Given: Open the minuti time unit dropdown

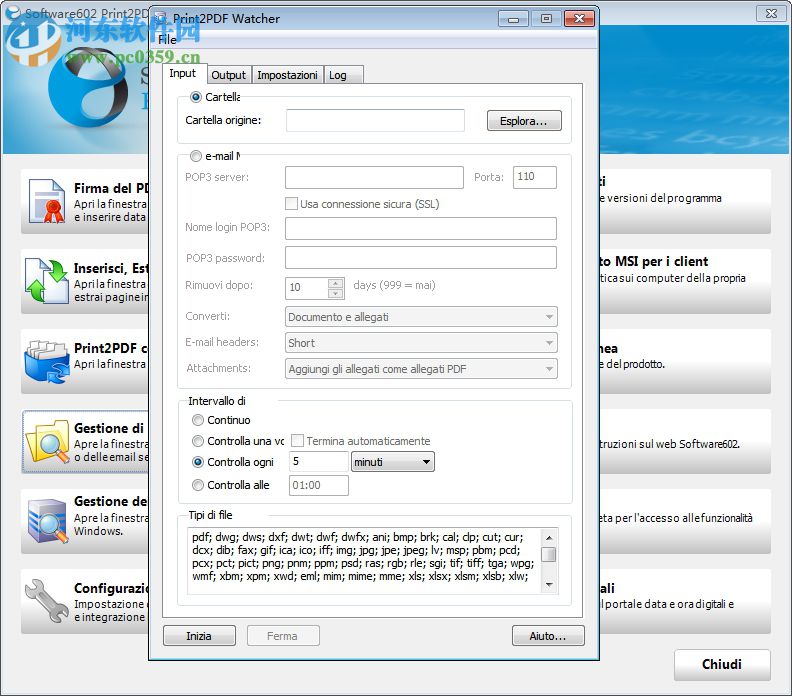Looking at the screenshot, I should pyautogui.click(x=392, y=462).
